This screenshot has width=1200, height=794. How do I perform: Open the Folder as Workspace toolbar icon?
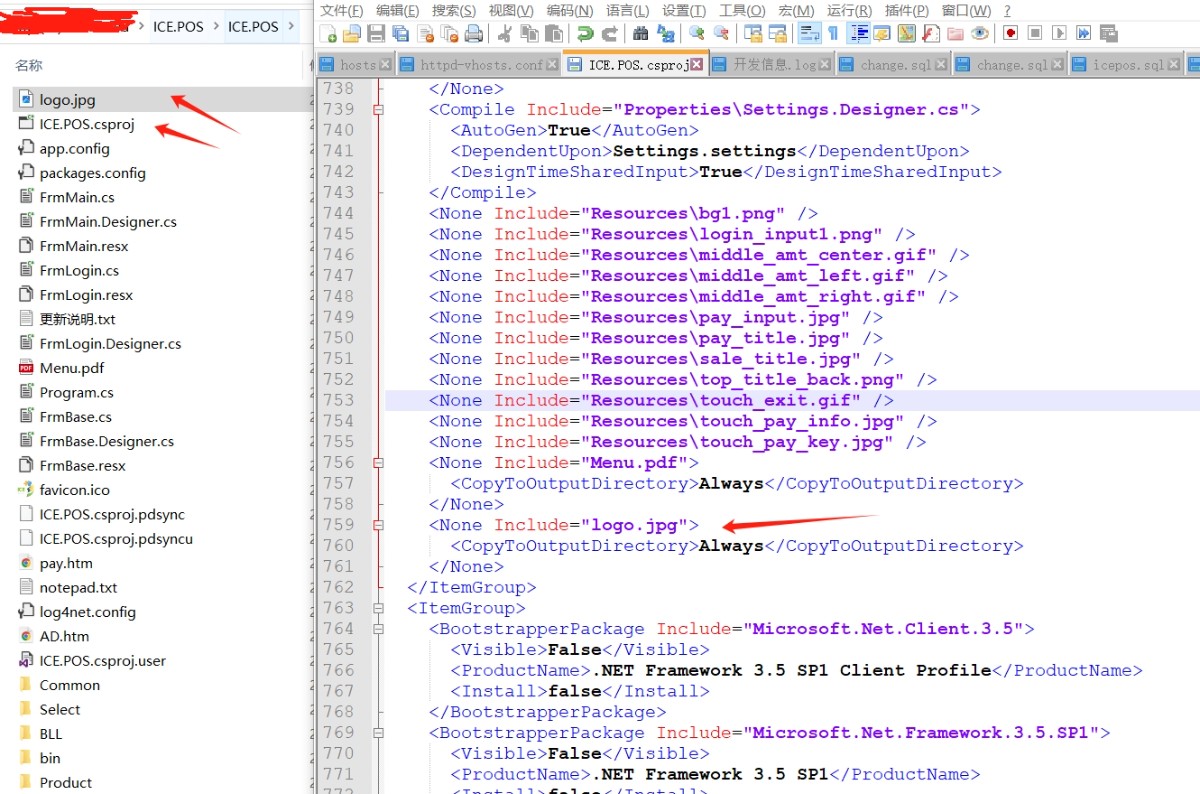point(955,33)
